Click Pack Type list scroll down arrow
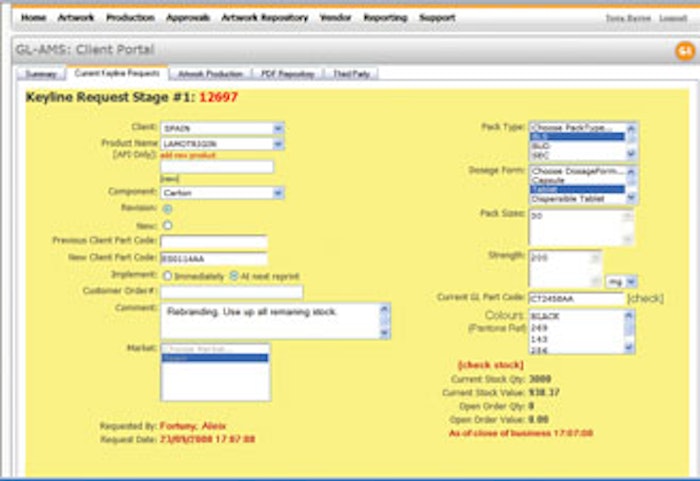Screen dimensions: 700x481 point(631,155)
